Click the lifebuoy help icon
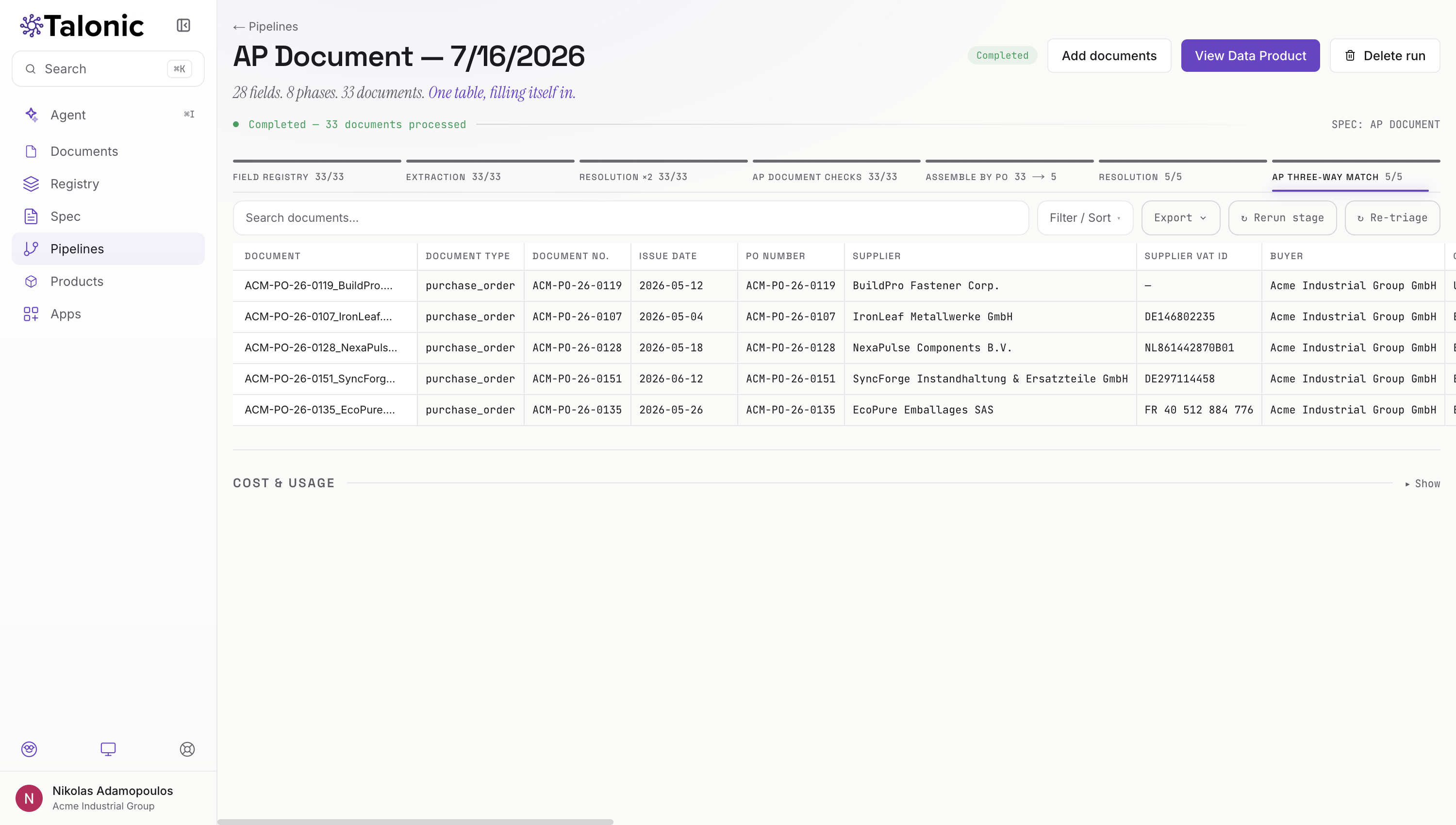 [187, 749]
